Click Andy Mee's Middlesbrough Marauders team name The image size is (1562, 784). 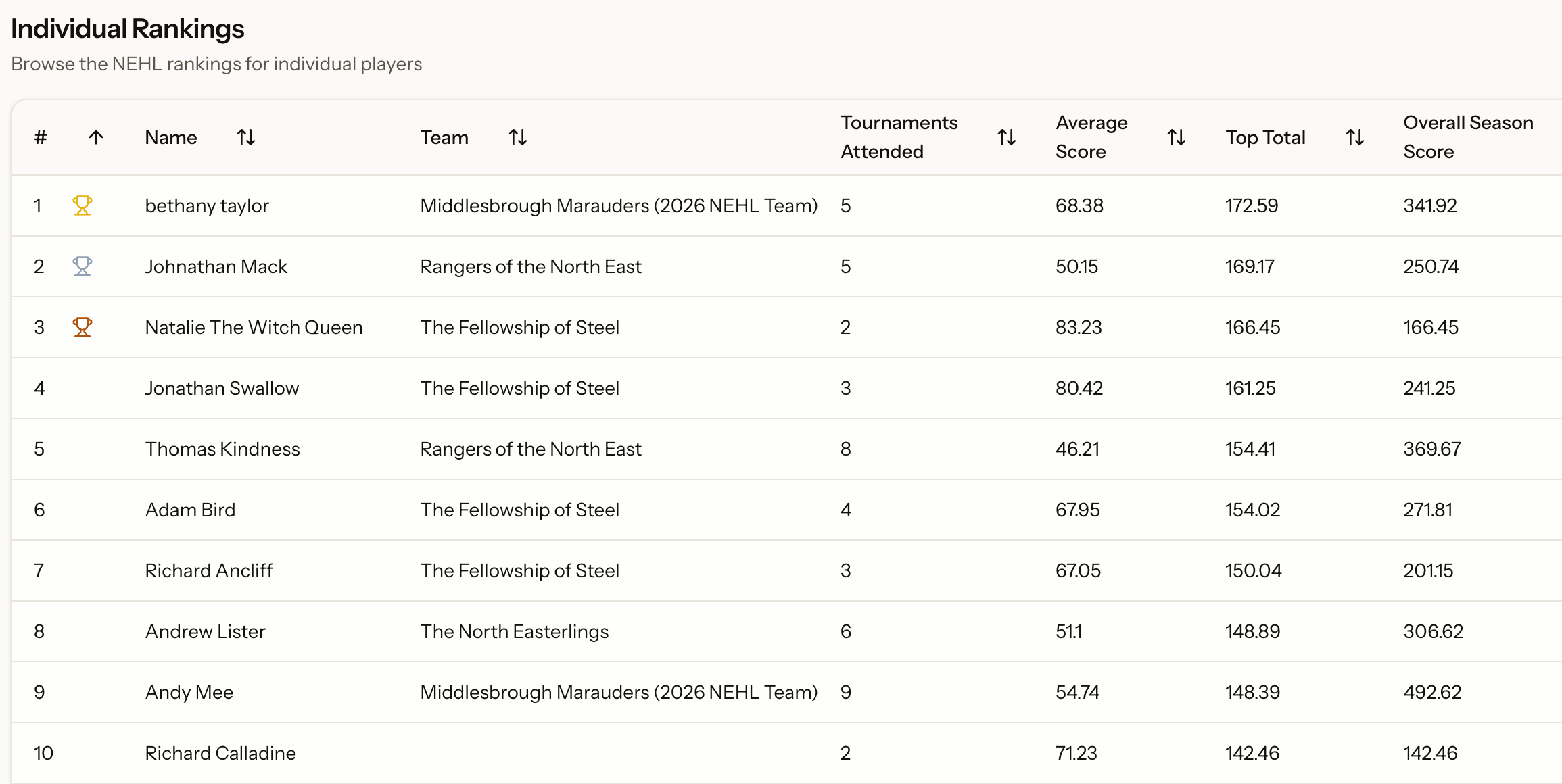(619, 692)
